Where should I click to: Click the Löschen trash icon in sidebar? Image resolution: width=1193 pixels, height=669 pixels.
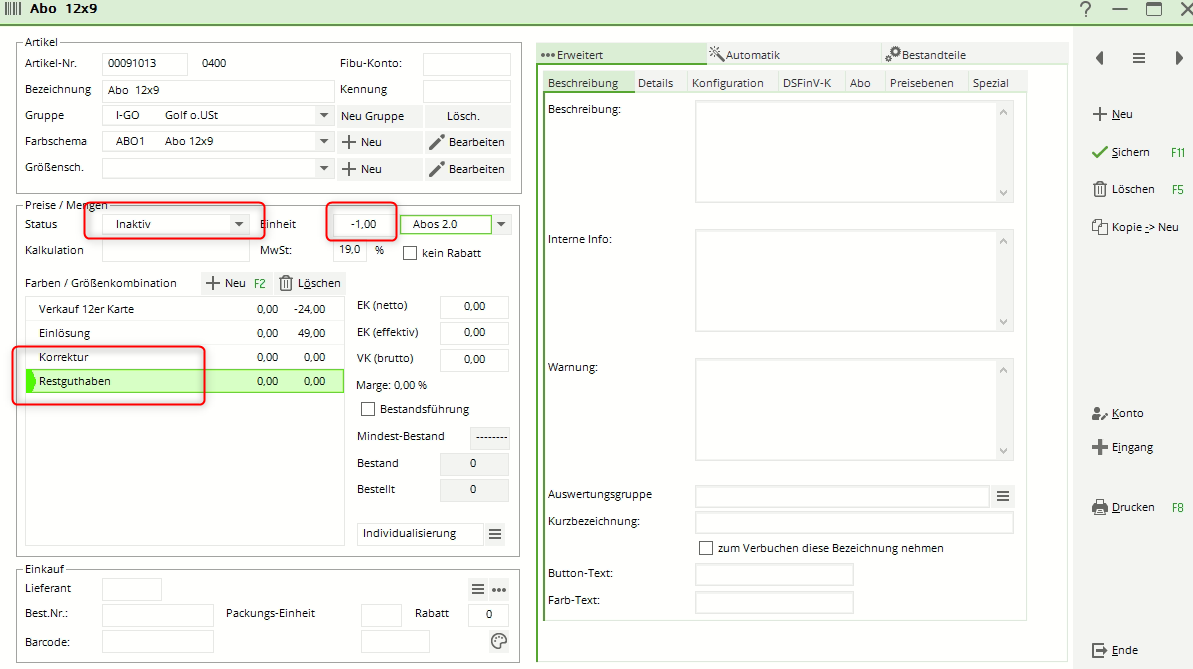(x=1100, y=189)
